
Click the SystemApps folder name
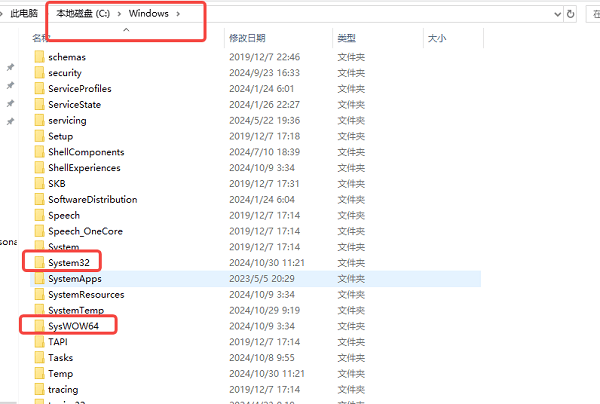pyautogui.click(x=75, y=279)
